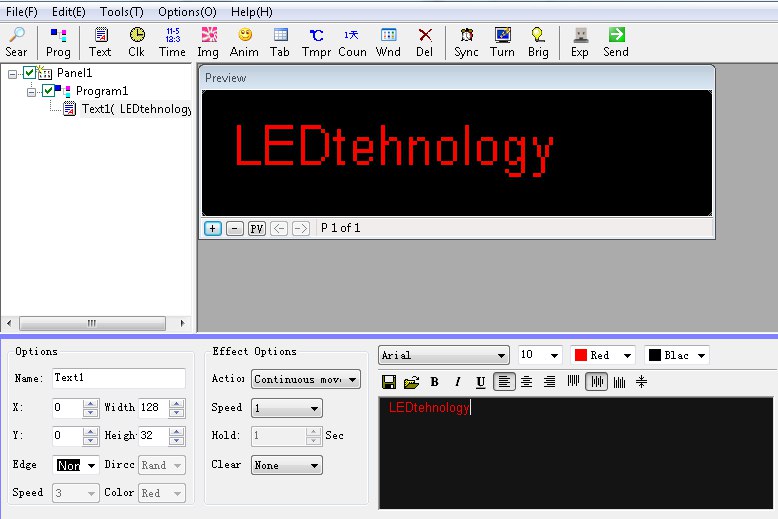Open the Action effect dropdown
This screenshot has width=778, height=519.
[x=306, y=380]
